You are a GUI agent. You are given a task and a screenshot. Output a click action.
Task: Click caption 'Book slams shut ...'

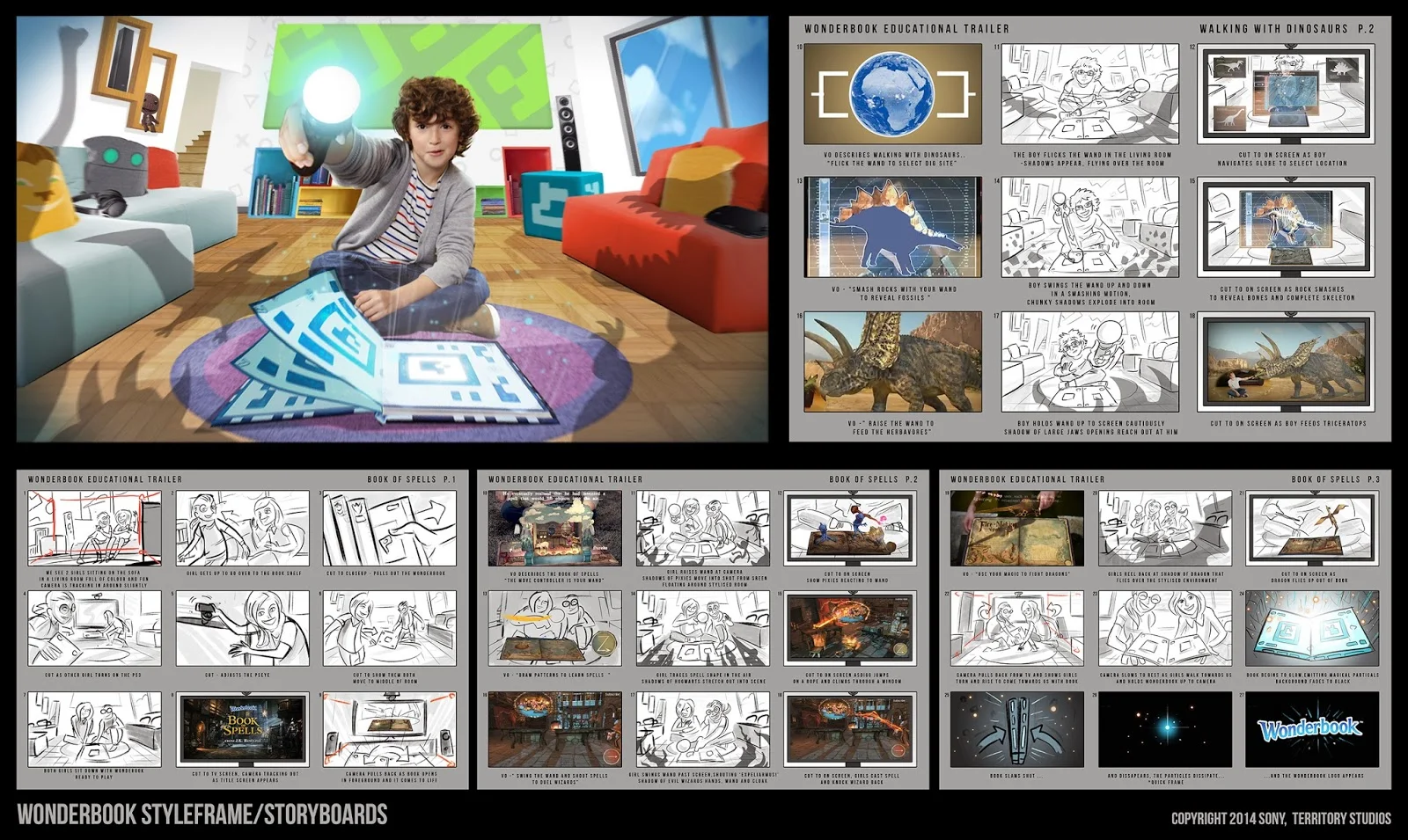(1016, 776)
